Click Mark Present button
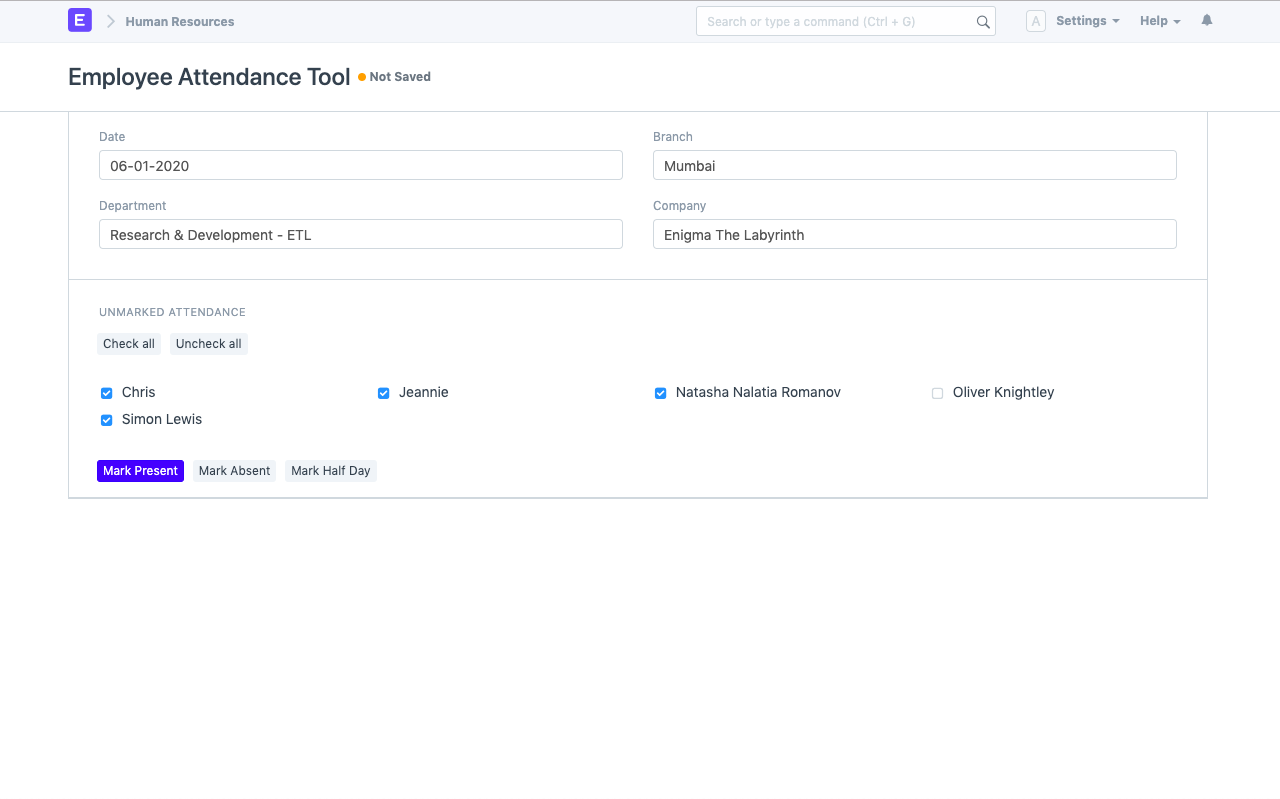Viewport: 1280px width, 799px height. pos(140,471)
